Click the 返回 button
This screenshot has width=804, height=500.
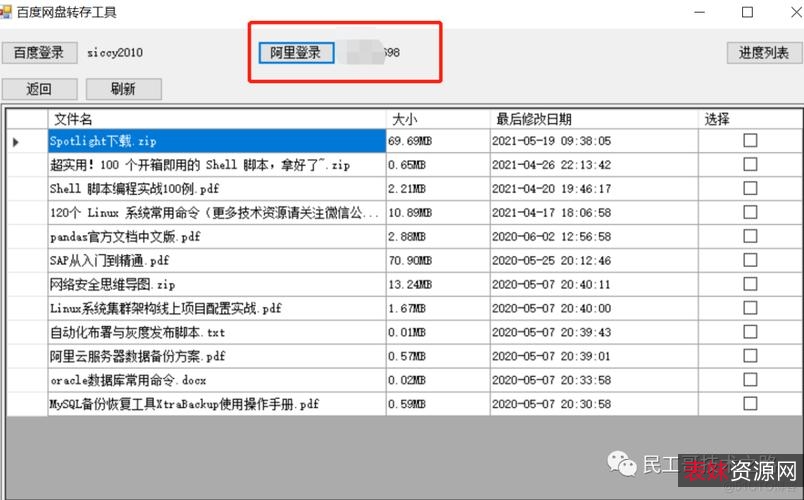pyautogui.click(x=39, y=89)
